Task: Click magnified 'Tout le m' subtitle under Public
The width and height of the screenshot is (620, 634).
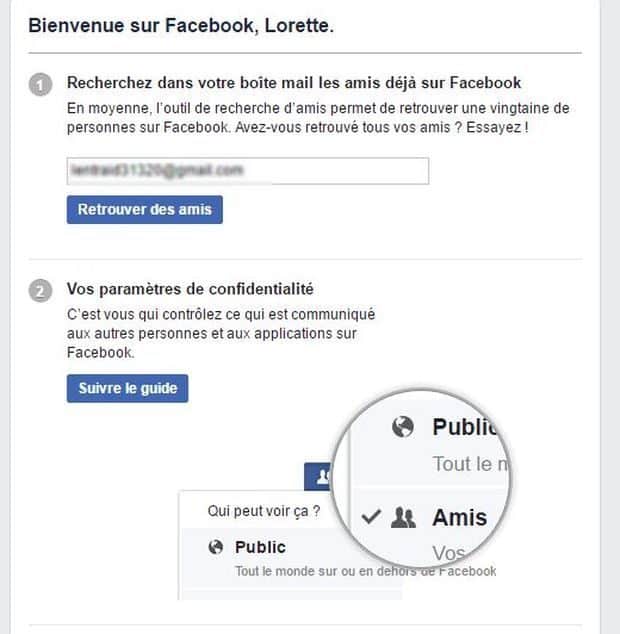Action: click(470, 464)
